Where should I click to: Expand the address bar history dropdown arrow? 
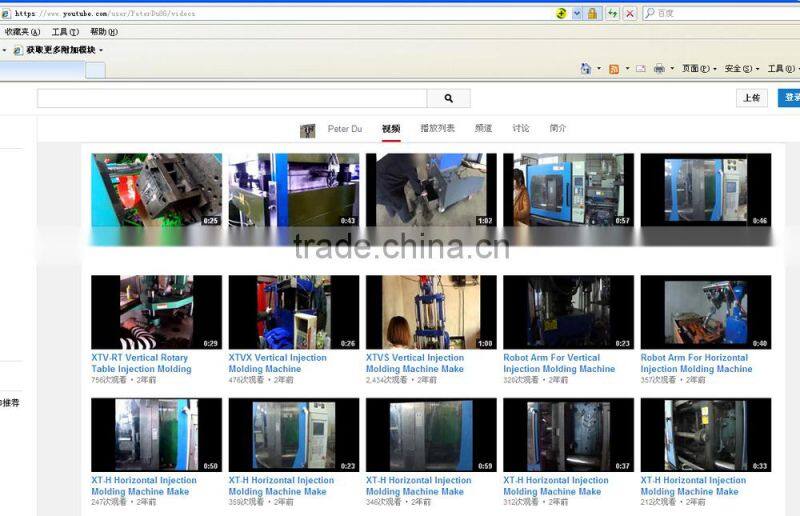click(577, 13)
